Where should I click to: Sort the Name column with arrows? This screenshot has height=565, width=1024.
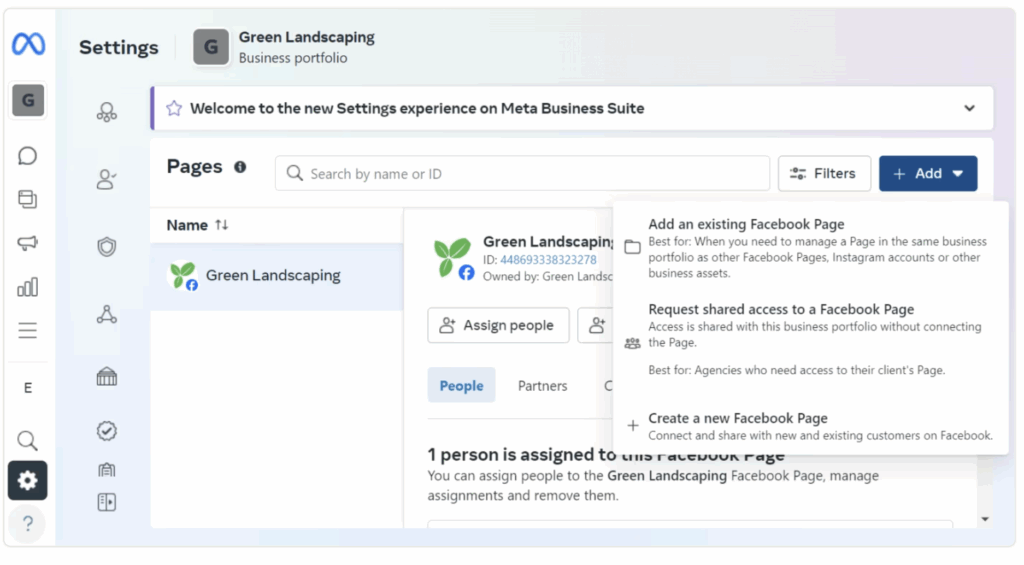222,225
